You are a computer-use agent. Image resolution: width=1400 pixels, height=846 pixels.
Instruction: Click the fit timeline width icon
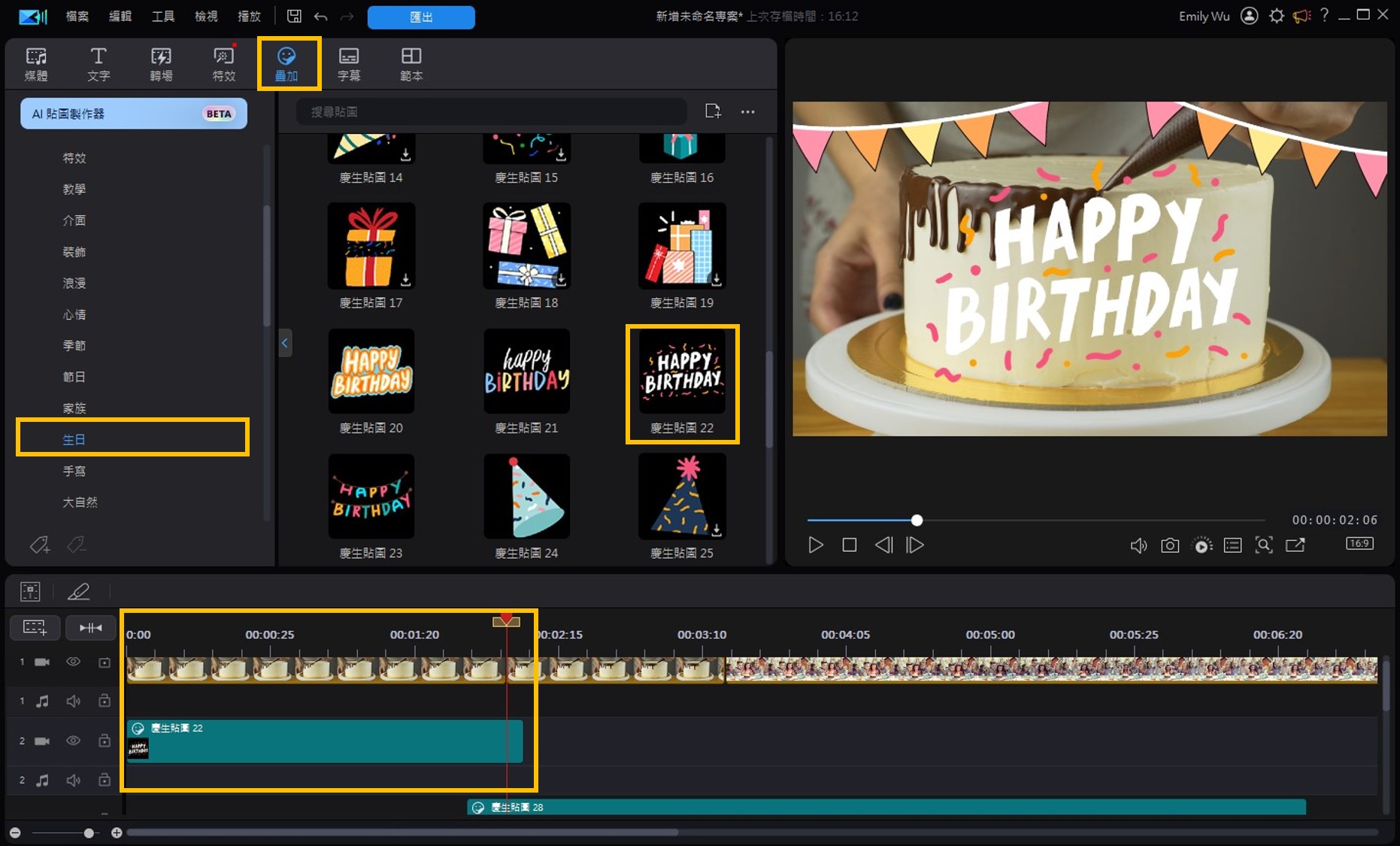[x=90, y=627]
